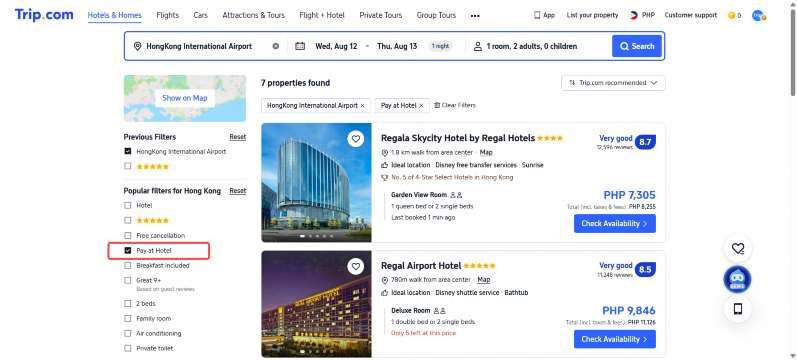Check Availability for Regala Skycity Hotel
The image size is (797, 360).
[615, 224]
